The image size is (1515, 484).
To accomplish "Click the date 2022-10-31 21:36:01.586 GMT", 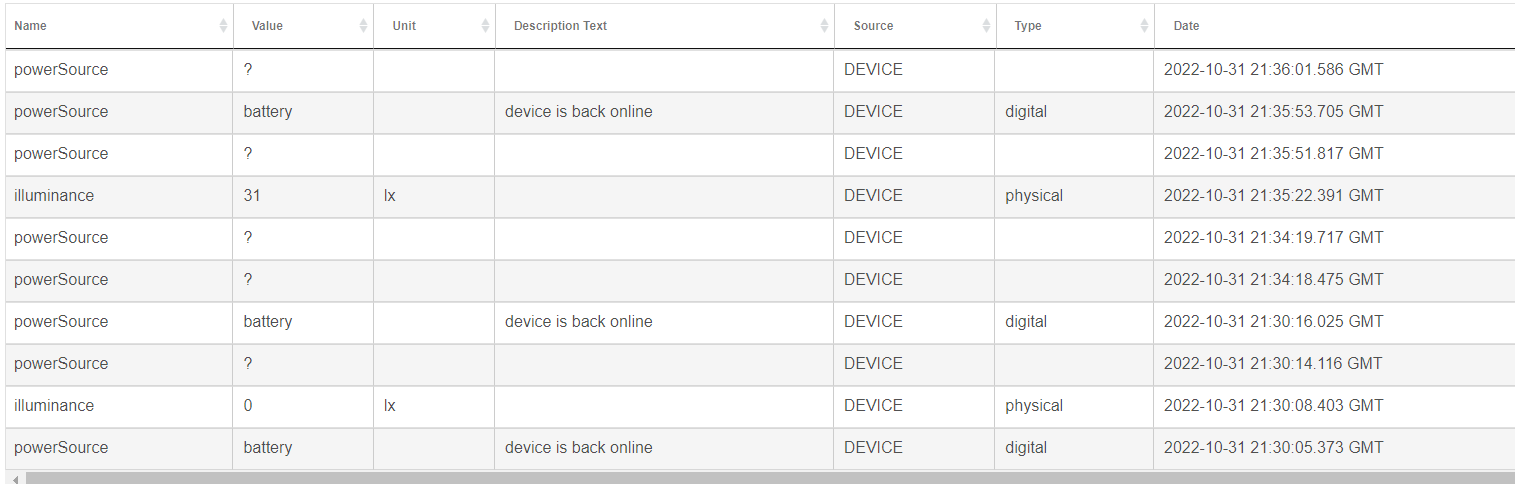I will tap(1273, 70).
